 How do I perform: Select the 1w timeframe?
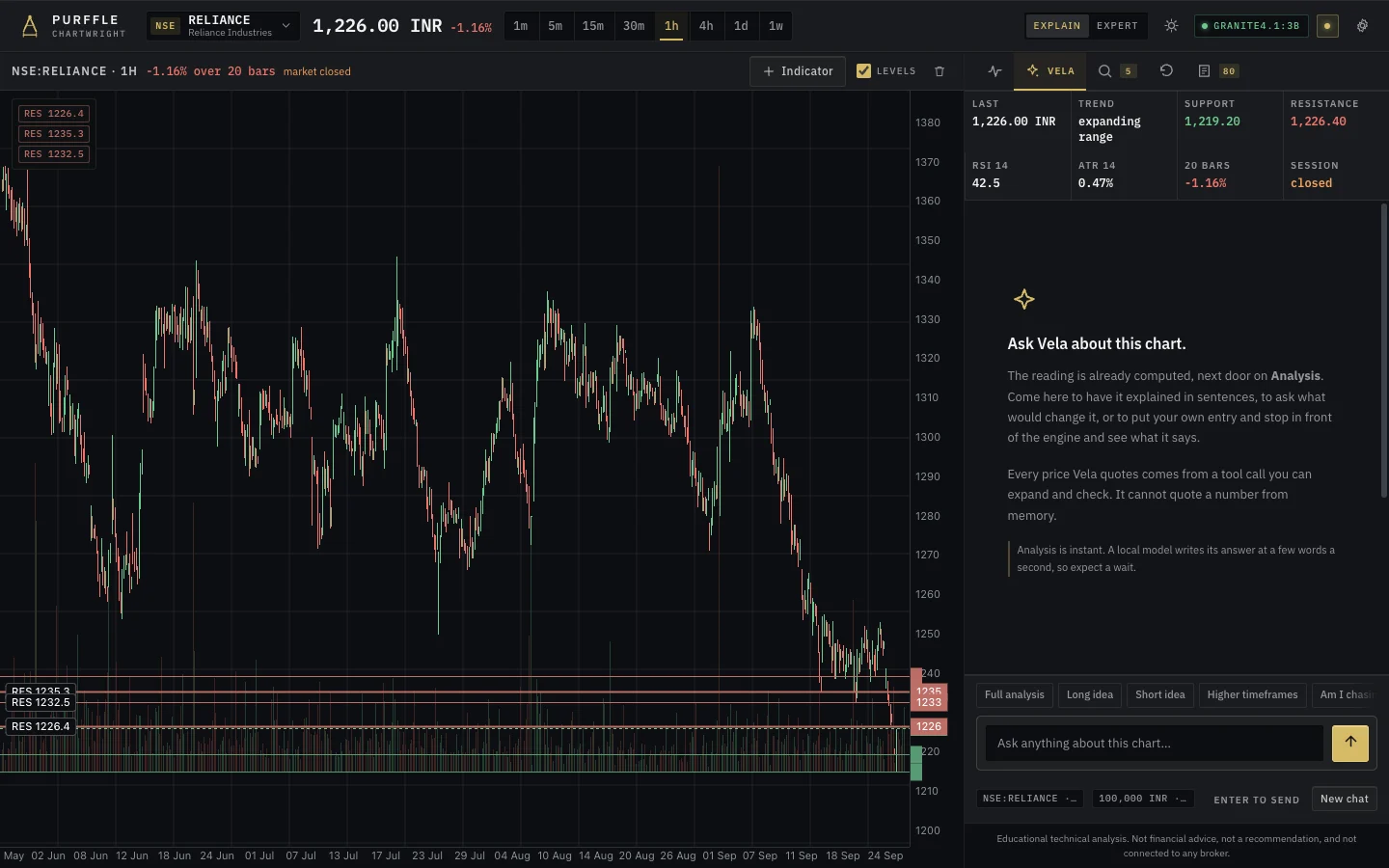[776, 26]
